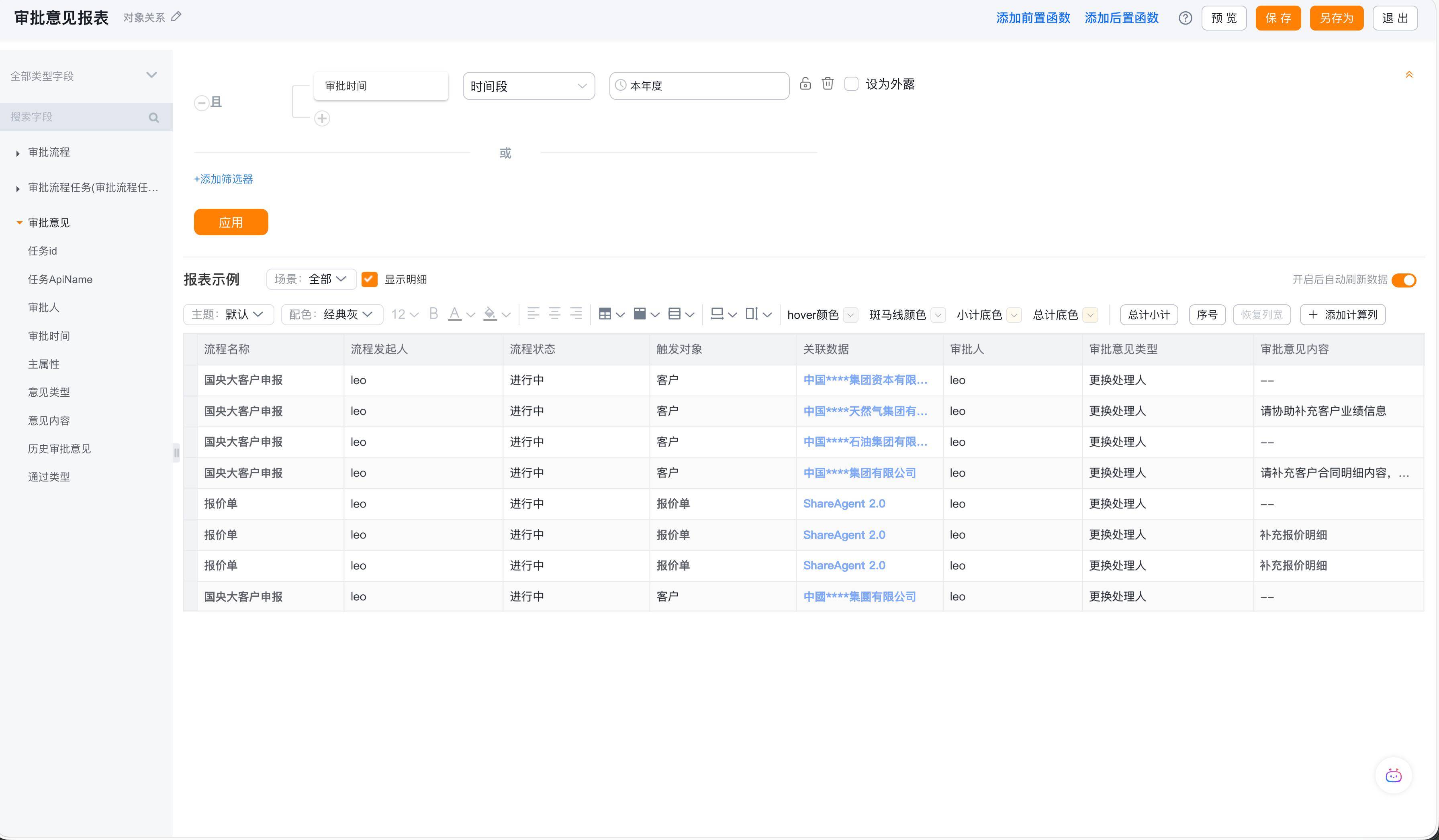Uncheck the 显示明细 checkbox

tap(370, 279)
